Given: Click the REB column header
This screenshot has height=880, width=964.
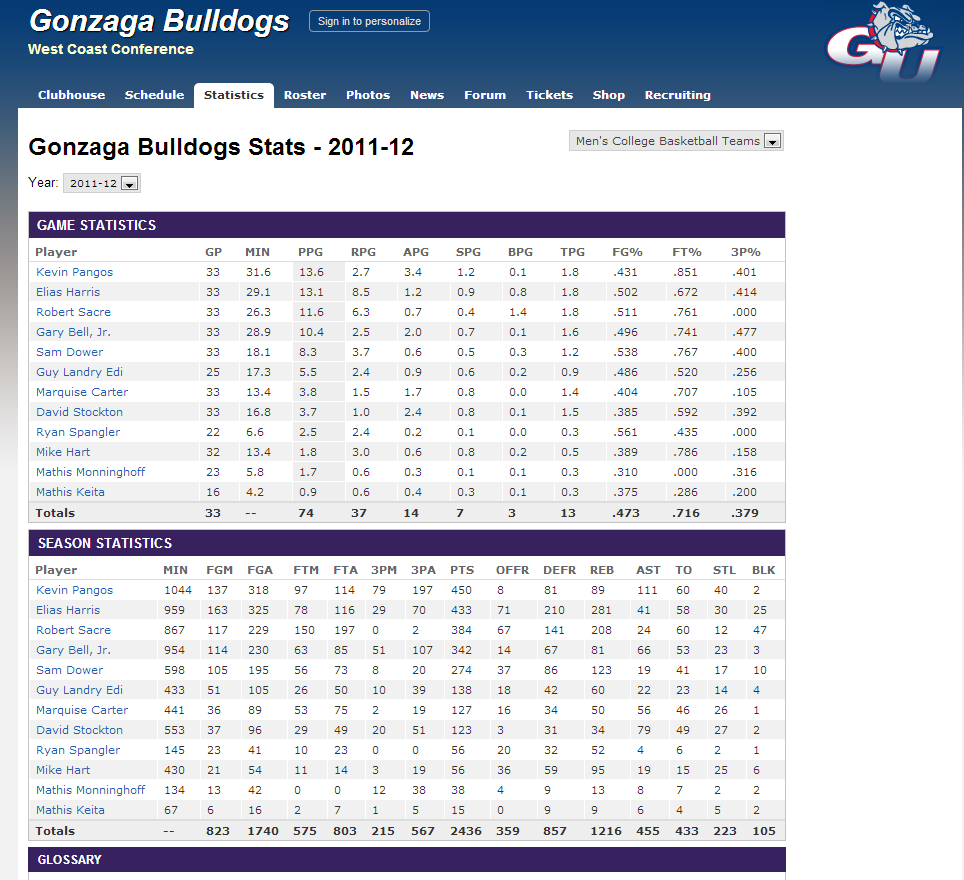Looking at the screenshot, I should pyautogui.click(x=602, y=570).
